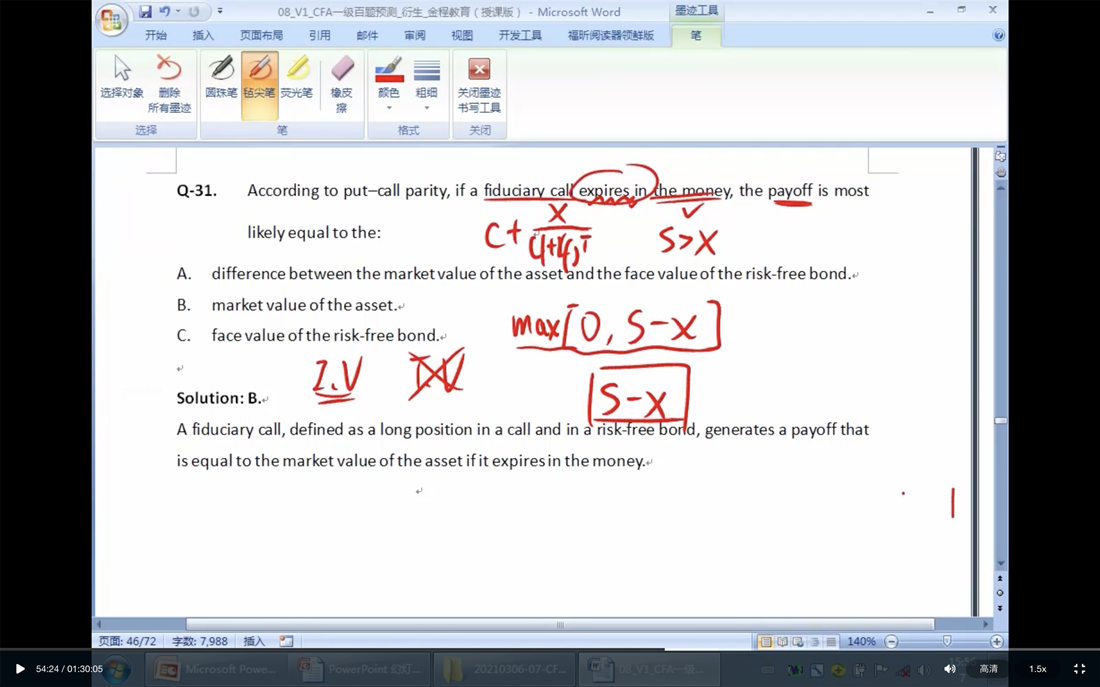This screenshot has width=1100, height=687.
Task: Open the 开发工具 ribbon tab
Action: pos(520,35)
